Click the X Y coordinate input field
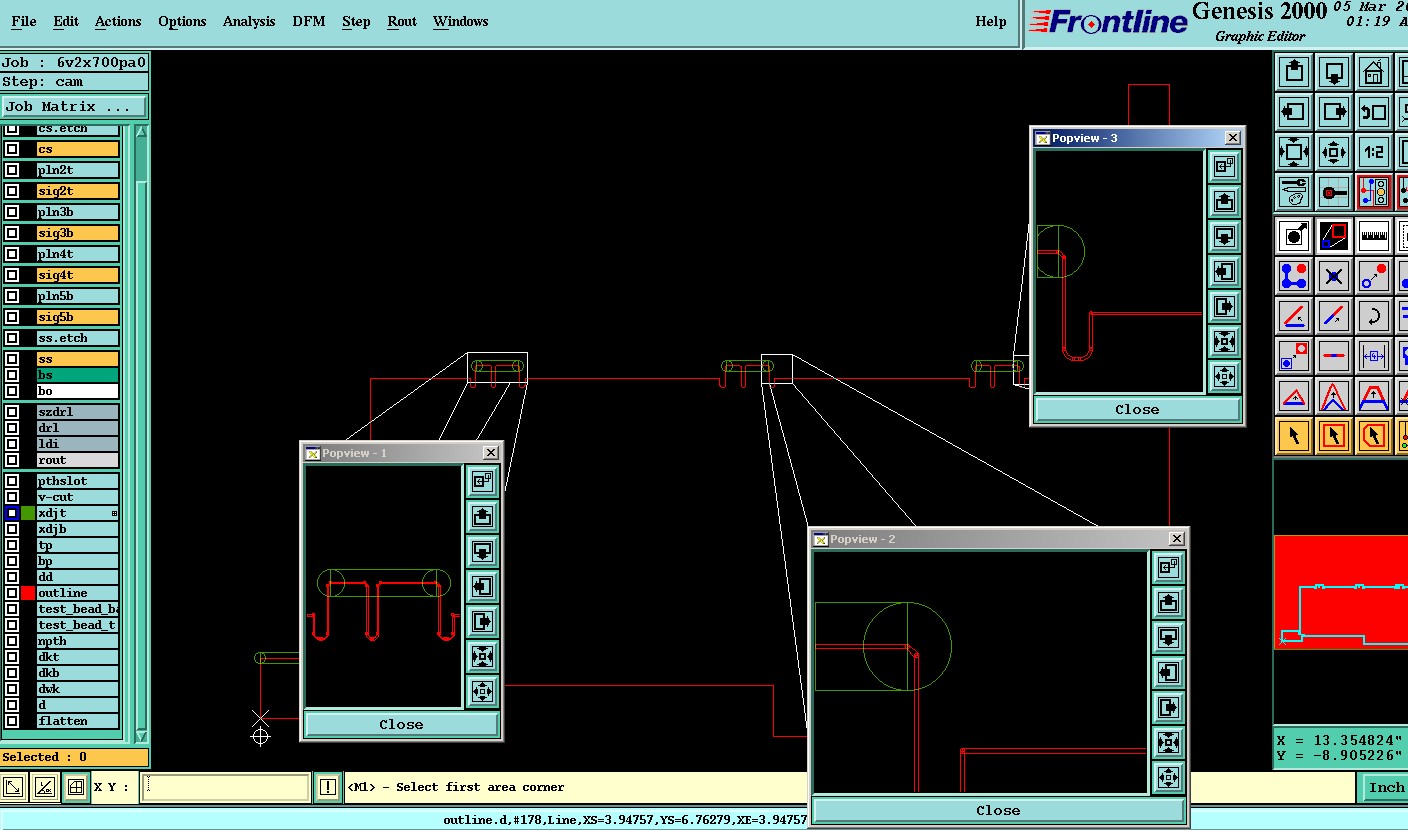 pyautogui.click(x=226, y=787)
